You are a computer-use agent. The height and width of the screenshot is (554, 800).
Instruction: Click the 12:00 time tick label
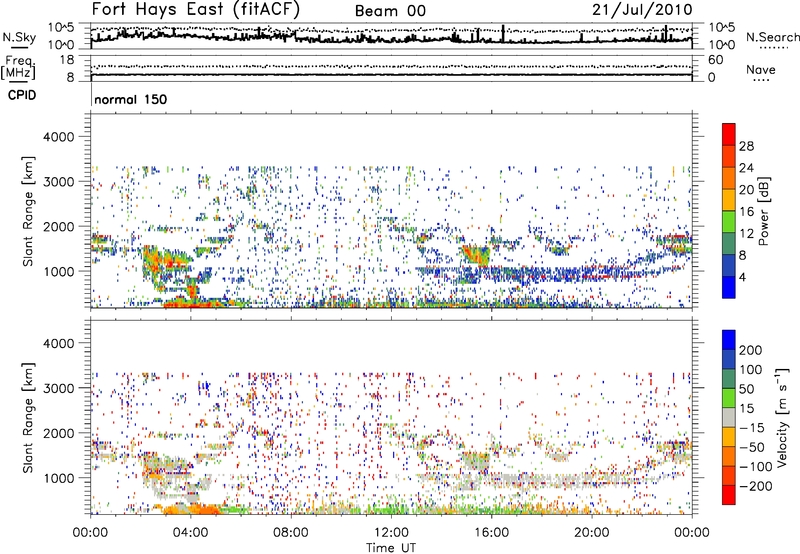[x=391, y=533]
